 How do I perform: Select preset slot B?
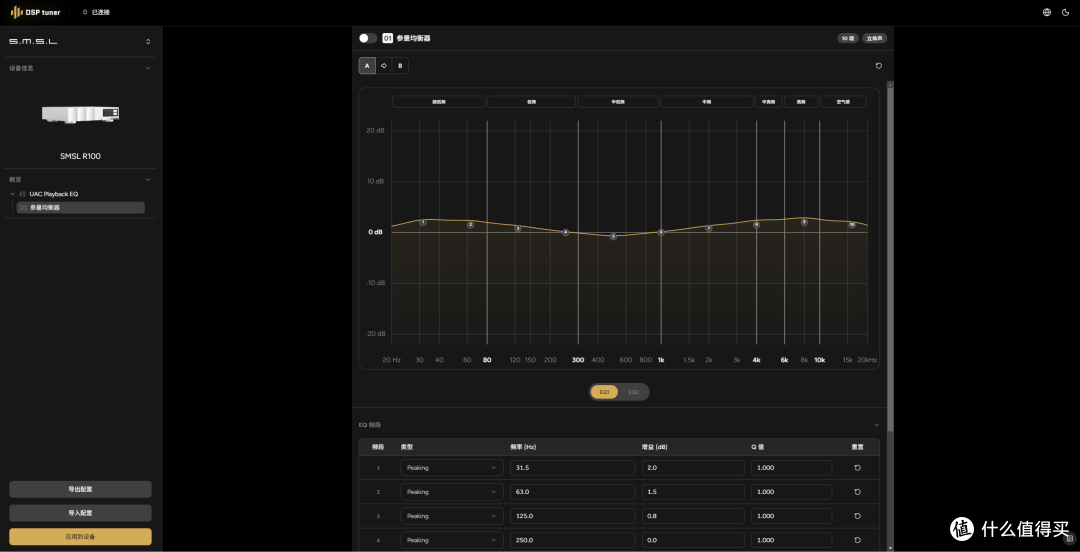click(400, 65)
